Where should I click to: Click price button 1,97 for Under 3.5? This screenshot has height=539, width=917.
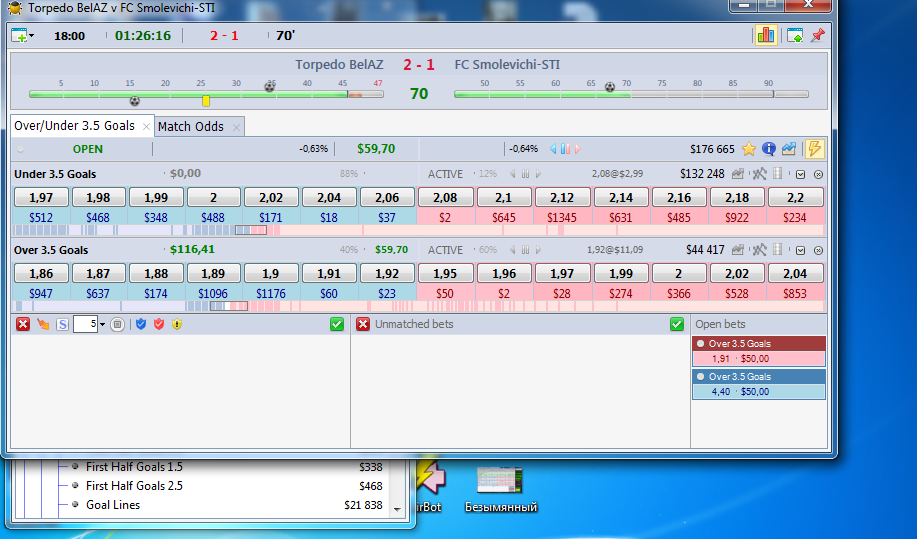pyautogui.click(x=41, y=198)
